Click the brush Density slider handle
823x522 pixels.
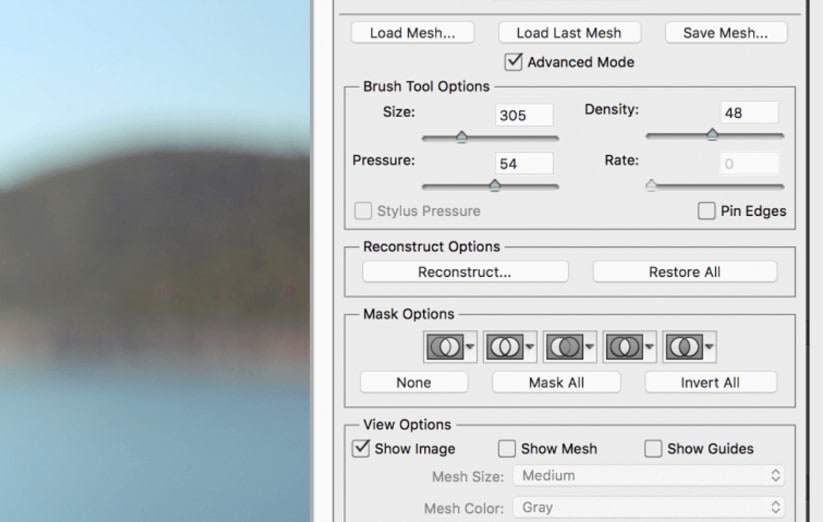point(712,135)
